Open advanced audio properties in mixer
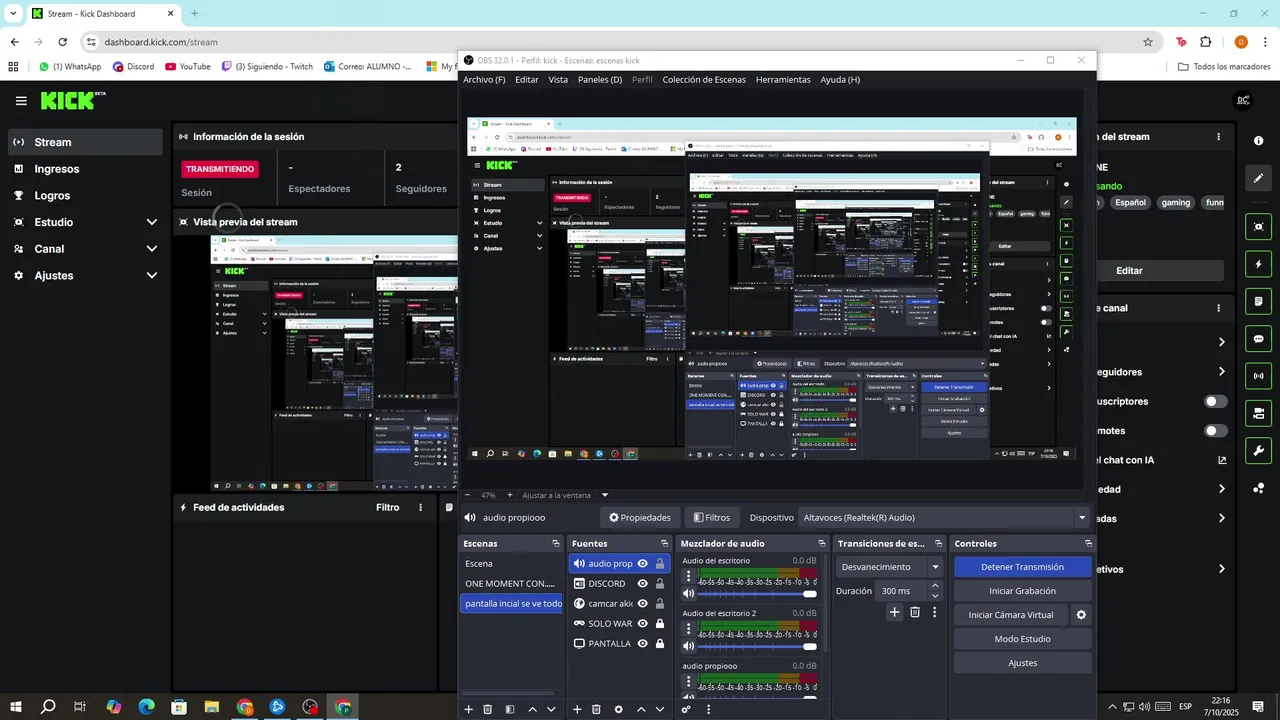The width and height of the screenshot is (1280, 720). click(x=686, y=709)
